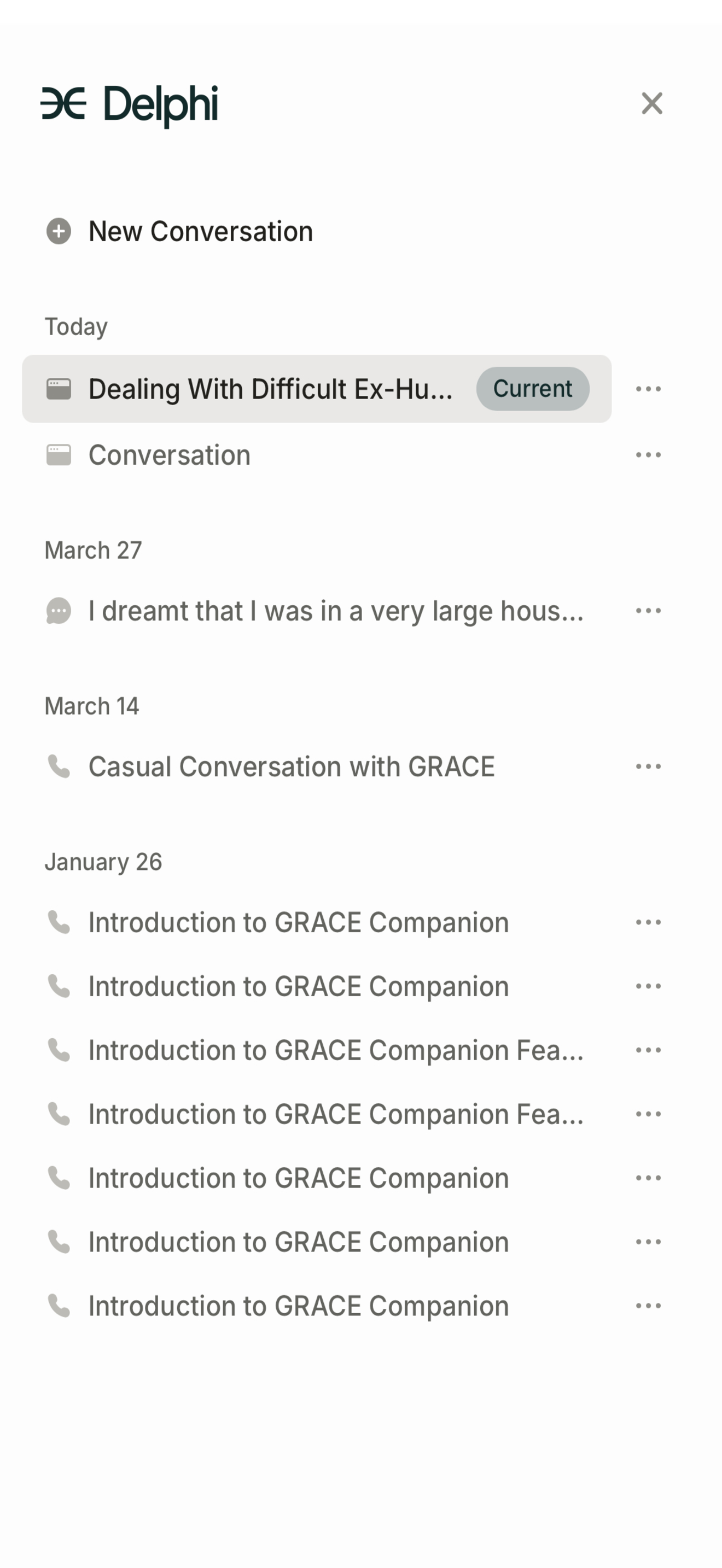Click the chat bubble icon for dream conversation

(59, 611)
